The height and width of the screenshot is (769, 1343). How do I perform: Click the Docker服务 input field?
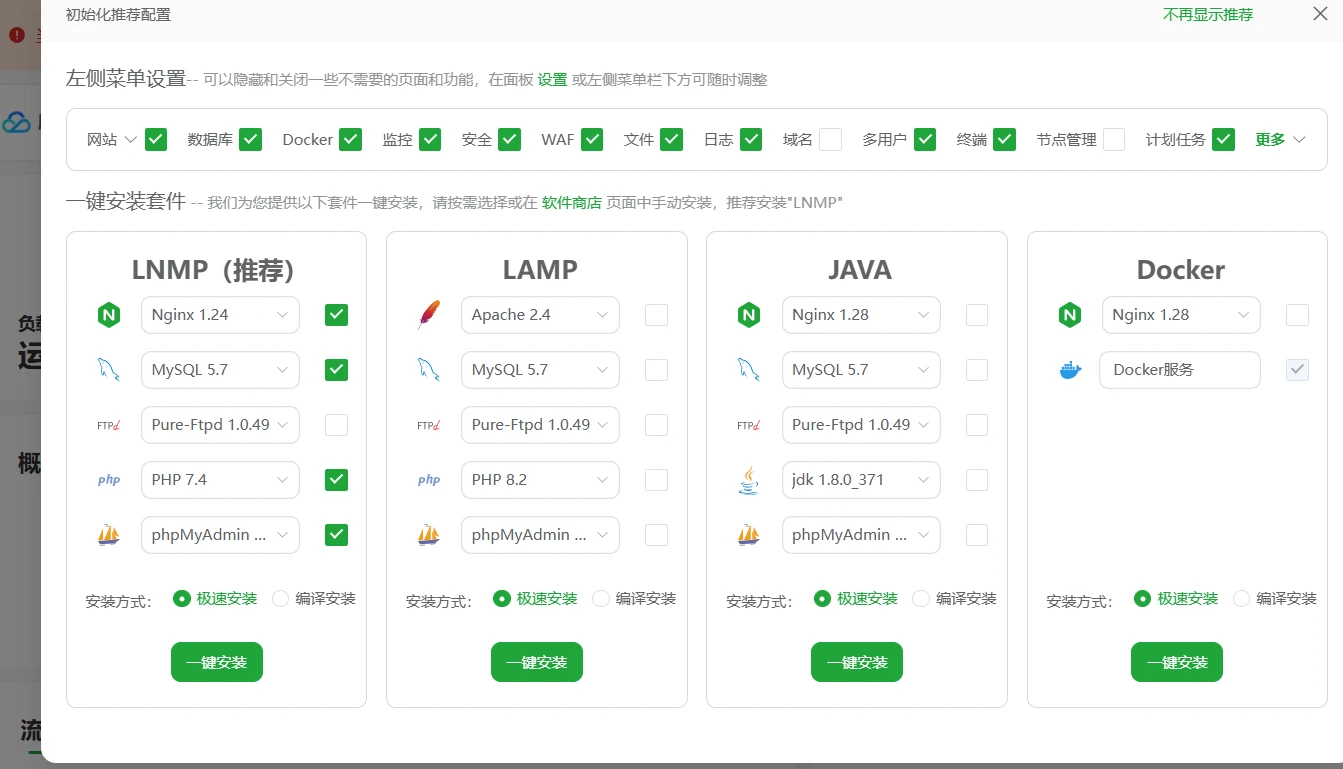(x=1179, y=370)
